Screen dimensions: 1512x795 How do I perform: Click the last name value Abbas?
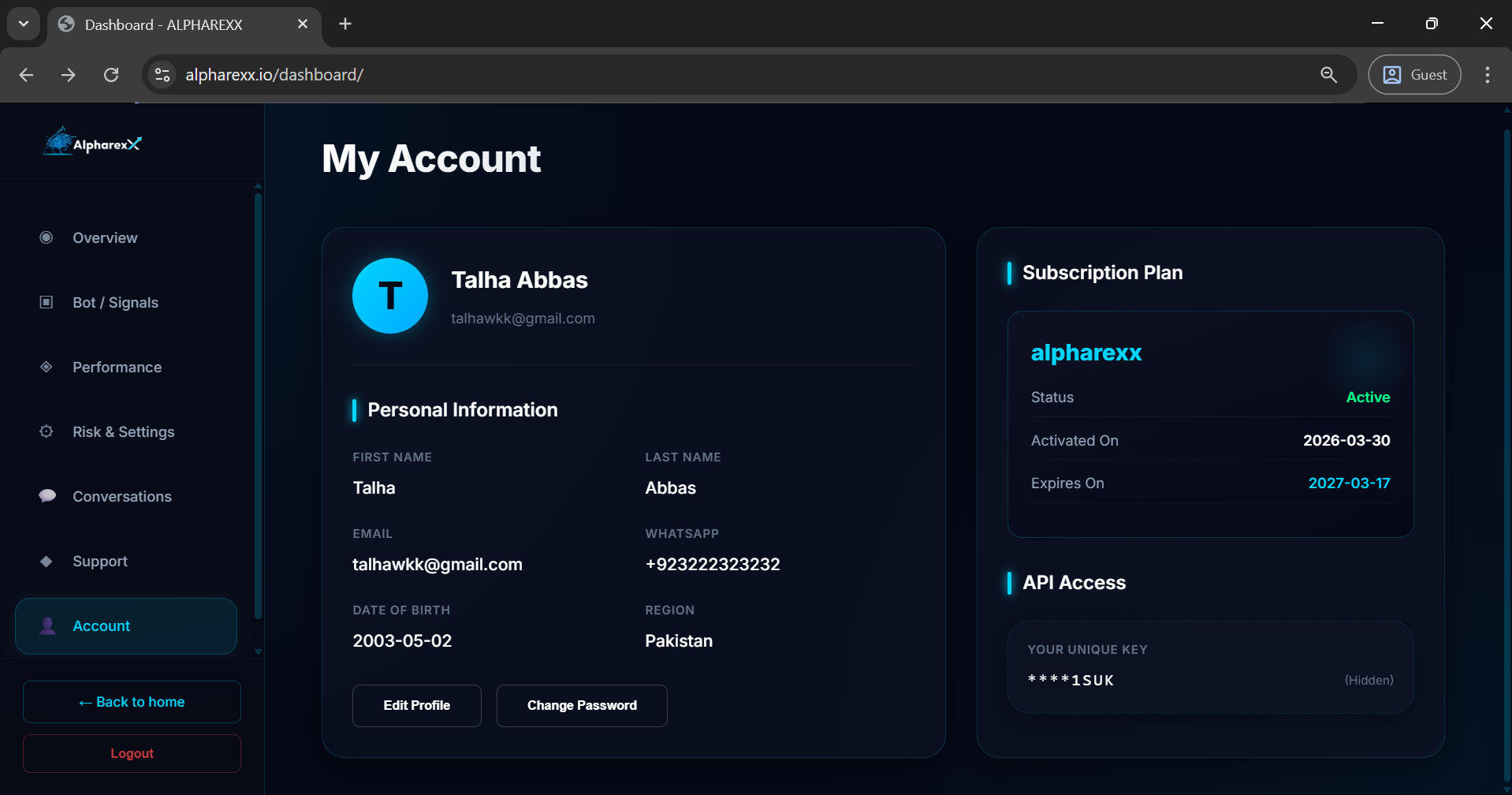[x=670, y=487]
